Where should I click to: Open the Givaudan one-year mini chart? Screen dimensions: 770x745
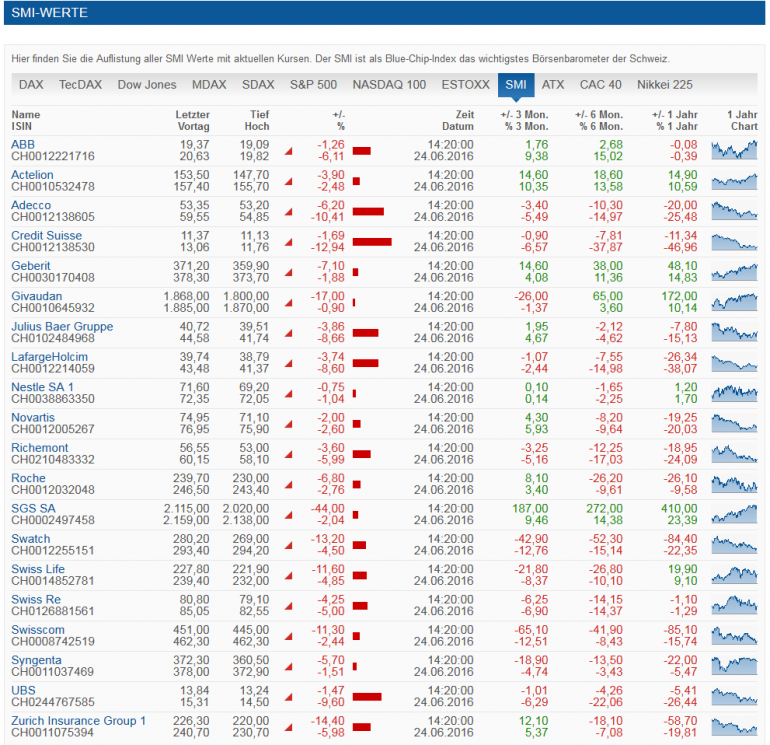tap(734, 302)
